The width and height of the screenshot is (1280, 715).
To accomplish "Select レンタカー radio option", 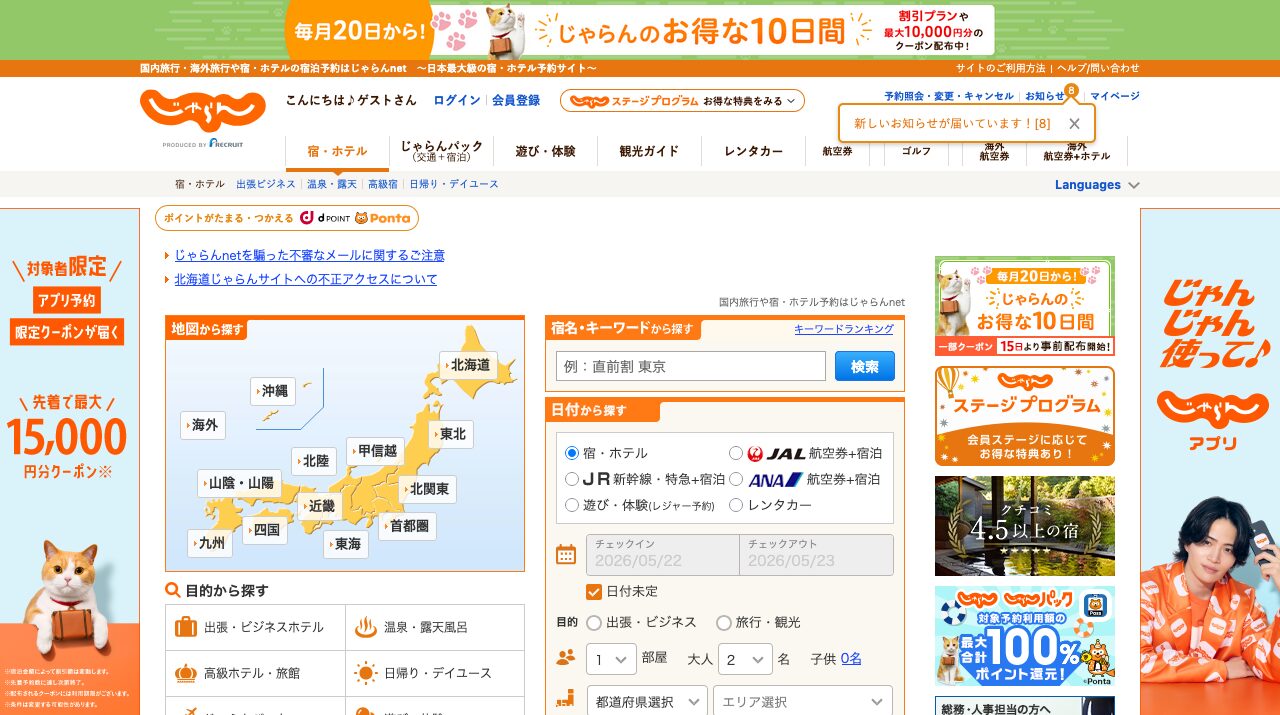I will click(x=736, y=505).
